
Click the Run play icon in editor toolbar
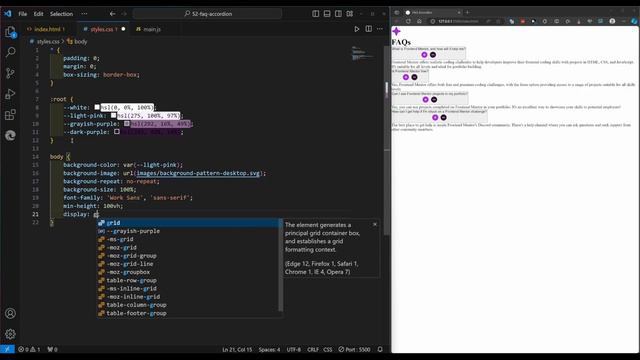(x=357, y=29)
